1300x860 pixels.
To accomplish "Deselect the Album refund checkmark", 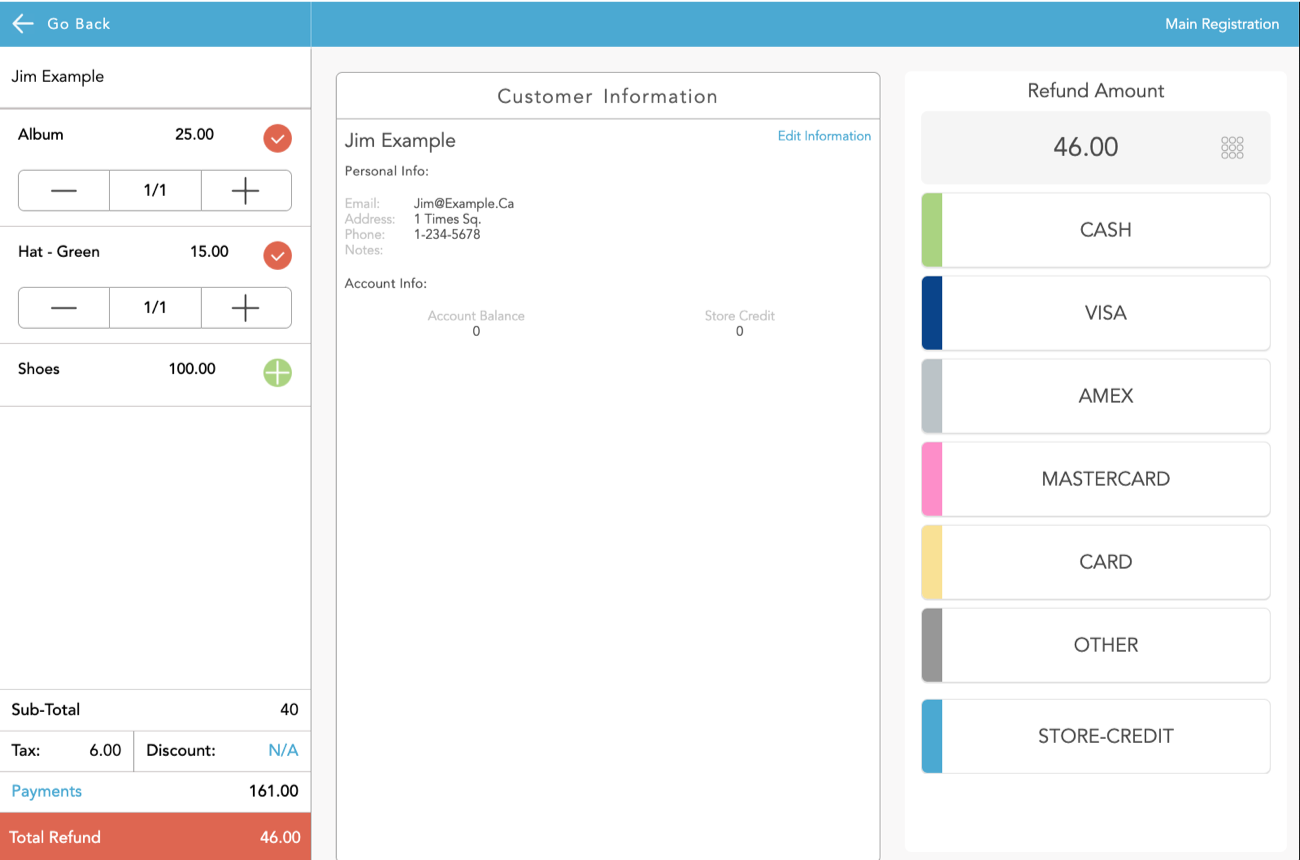I will (277, 138).
